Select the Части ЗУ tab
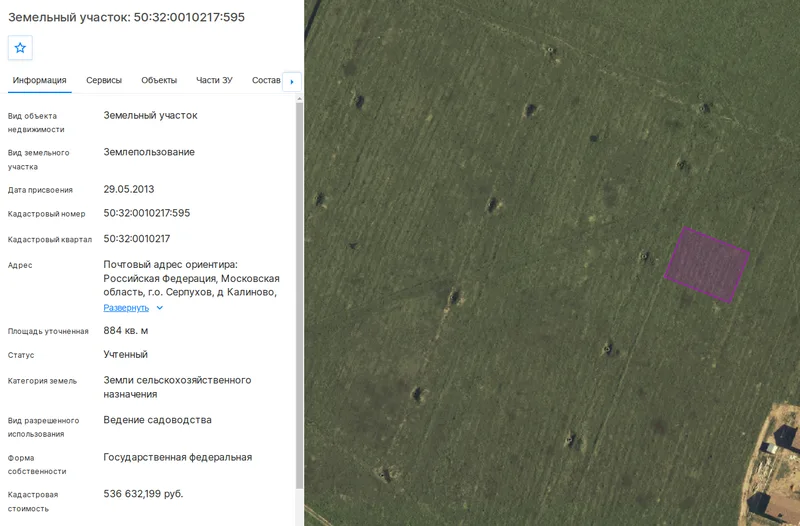 click(x=214, y=80)
